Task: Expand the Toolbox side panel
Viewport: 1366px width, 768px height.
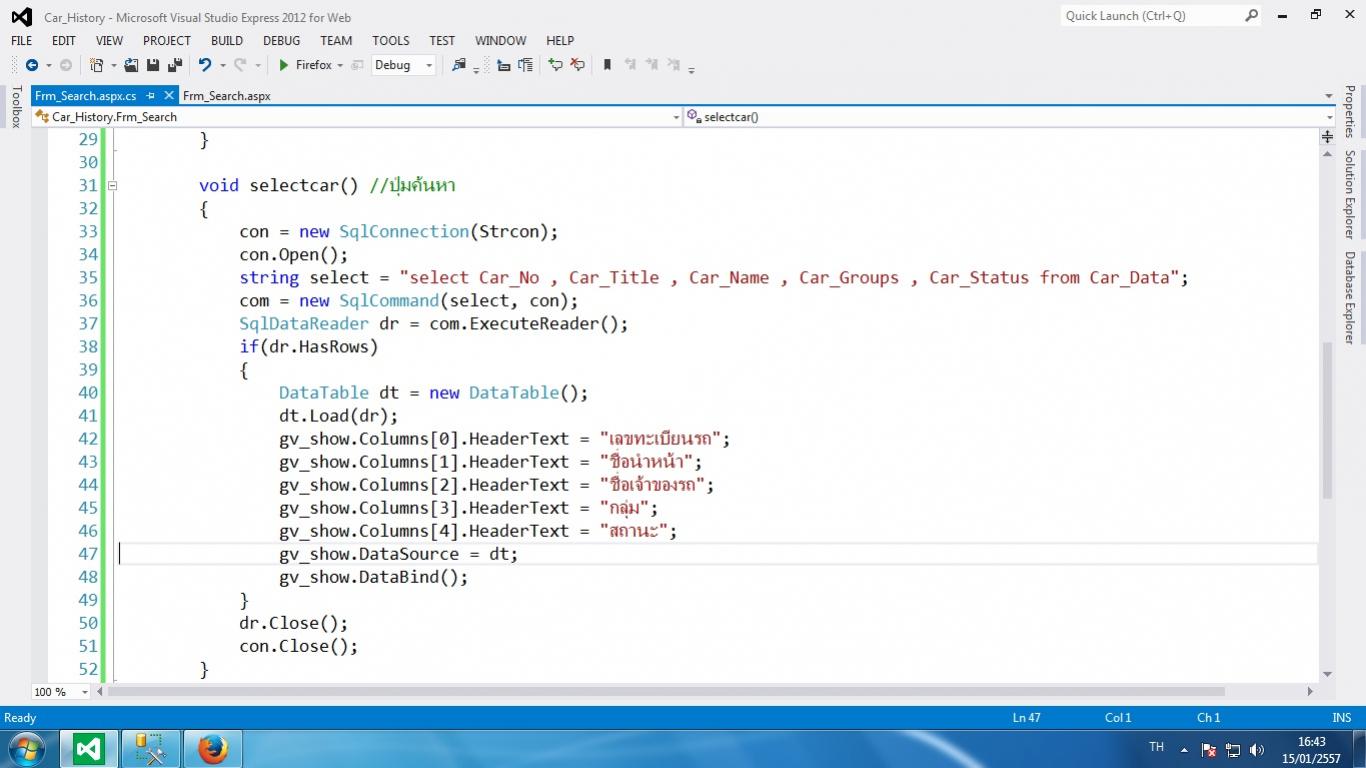Action: point(16,107)
